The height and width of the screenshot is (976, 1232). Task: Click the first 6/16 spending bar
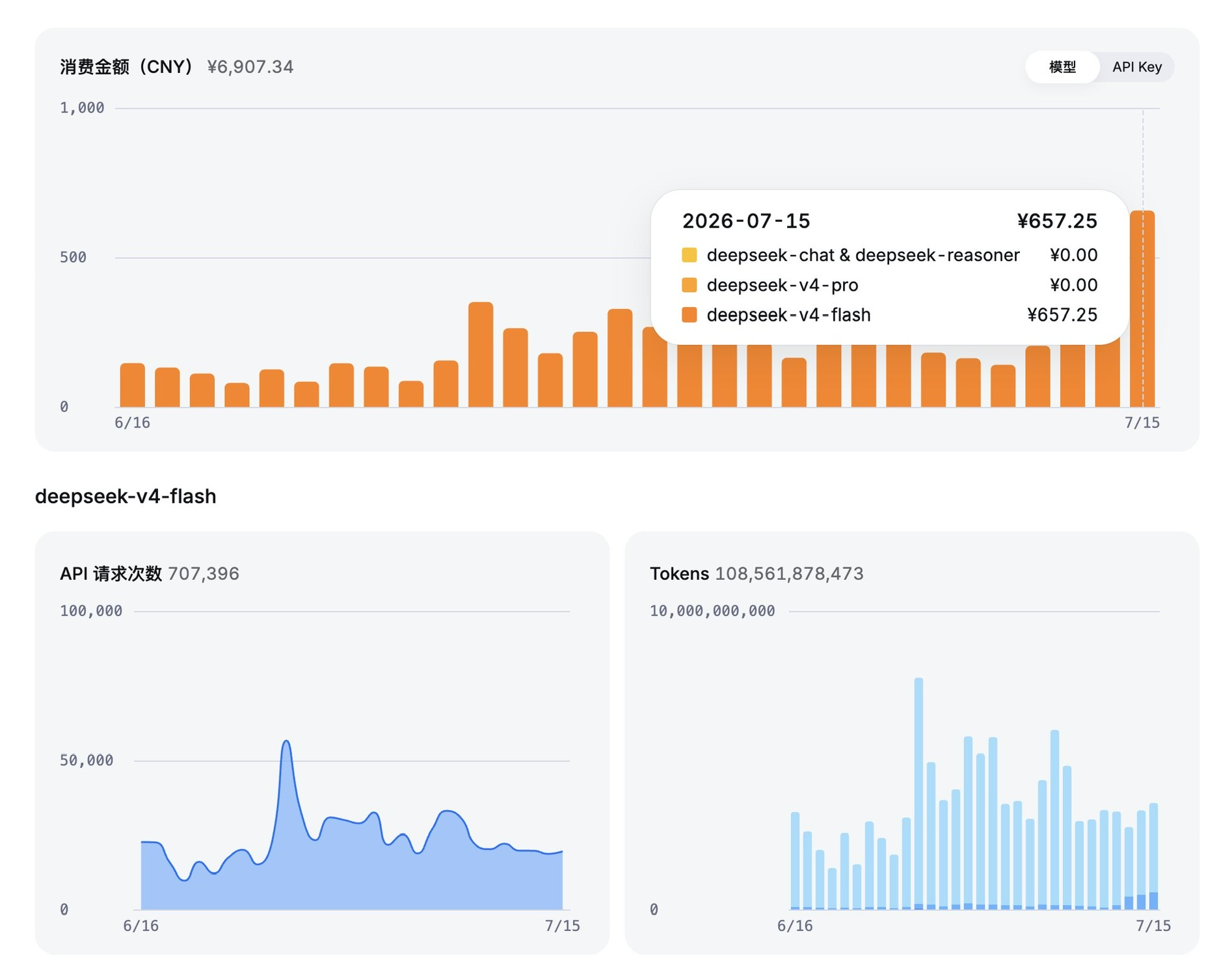[133, 385]
